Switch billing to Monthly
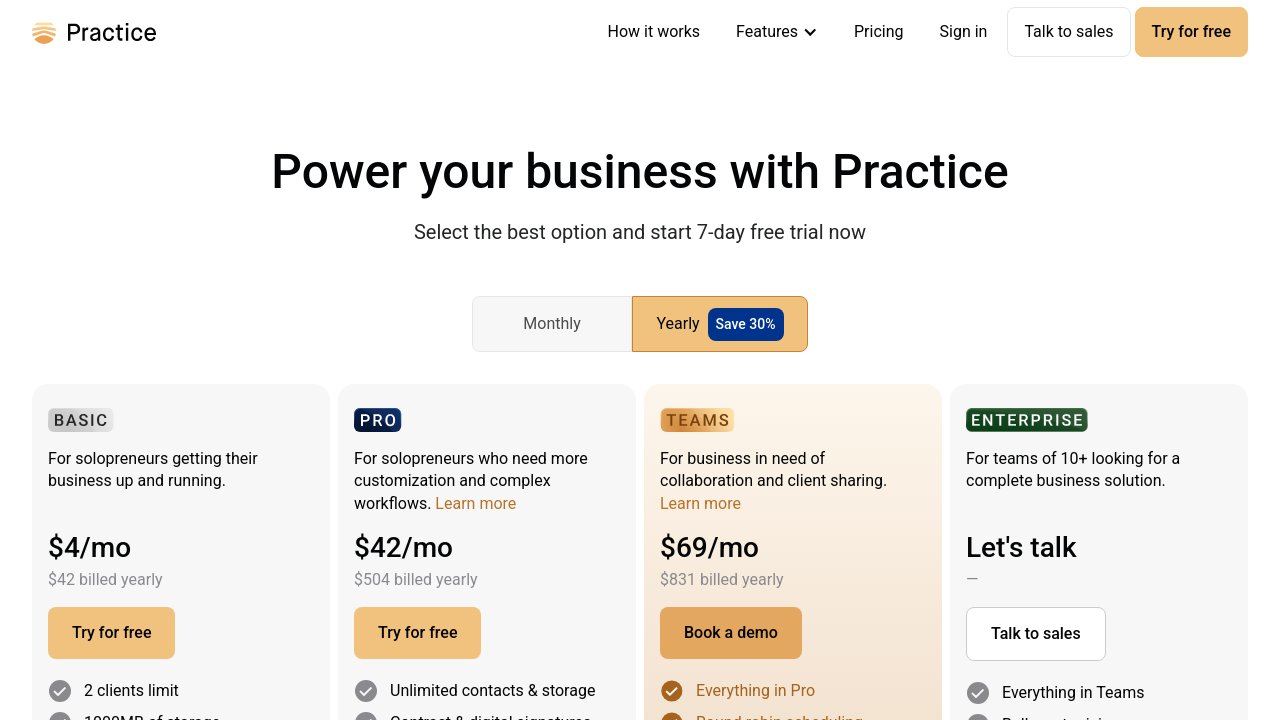The image size is (1280, 720). tap(552, 324)
